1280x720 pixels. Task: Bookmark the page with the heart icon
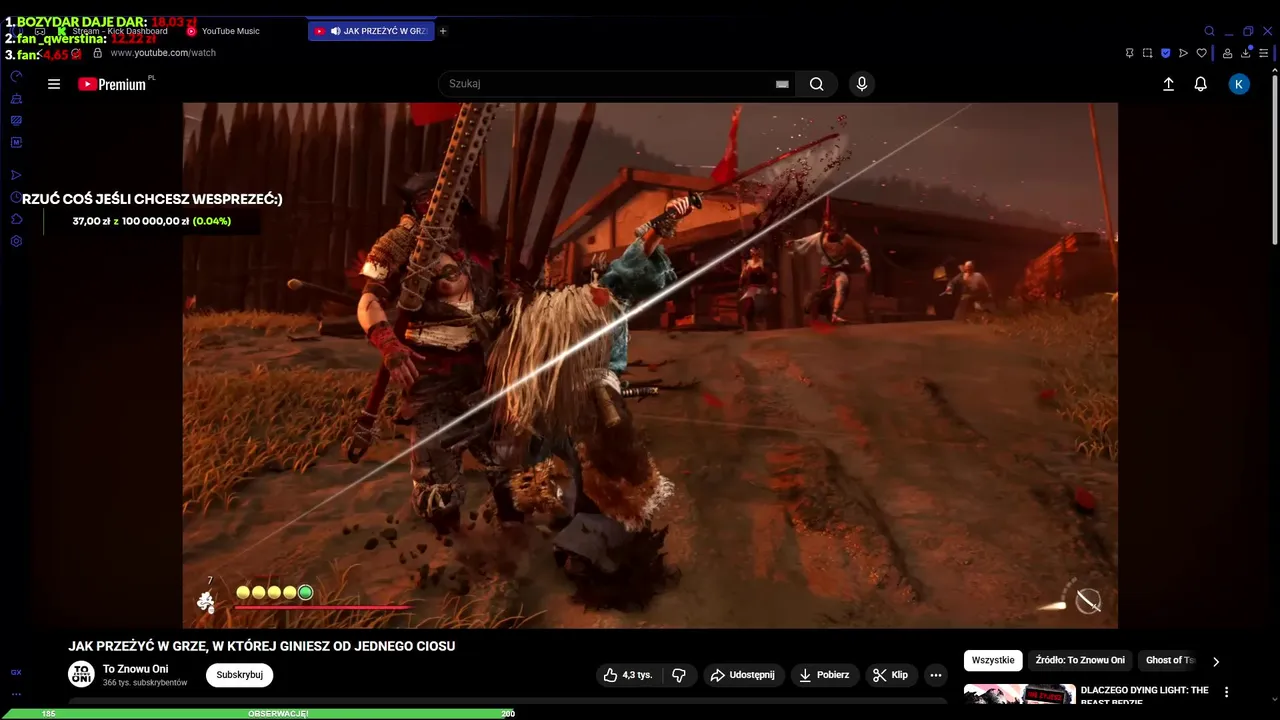1201,53
